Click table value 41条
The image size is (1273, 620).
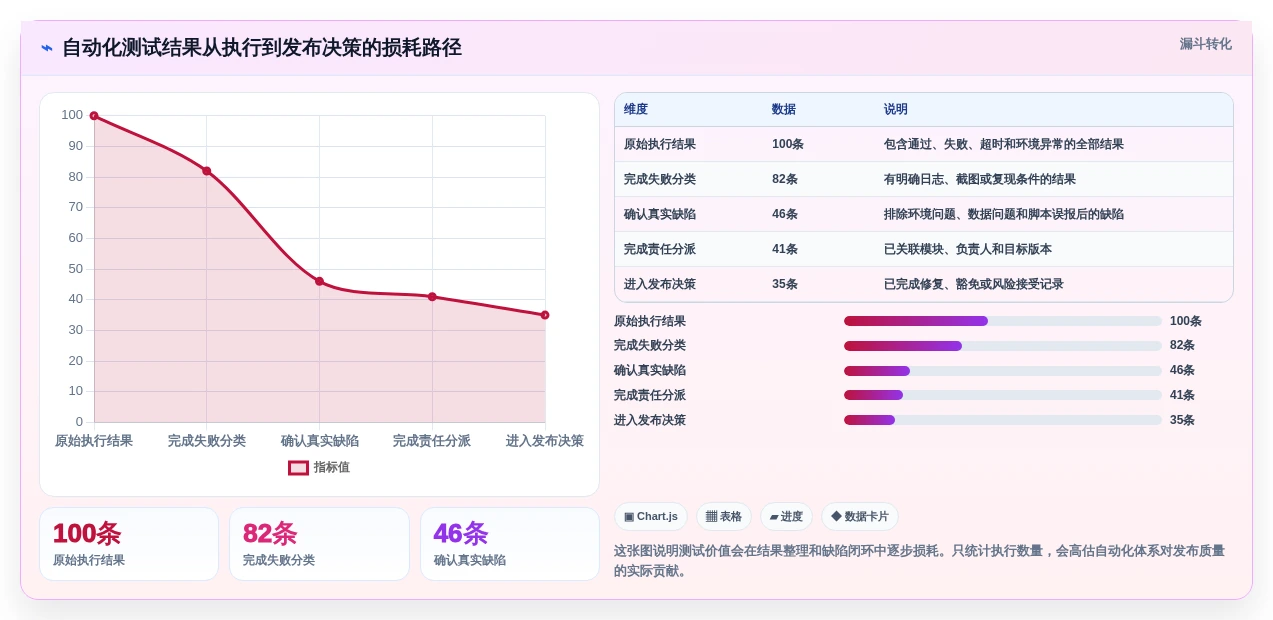(785, 249)
